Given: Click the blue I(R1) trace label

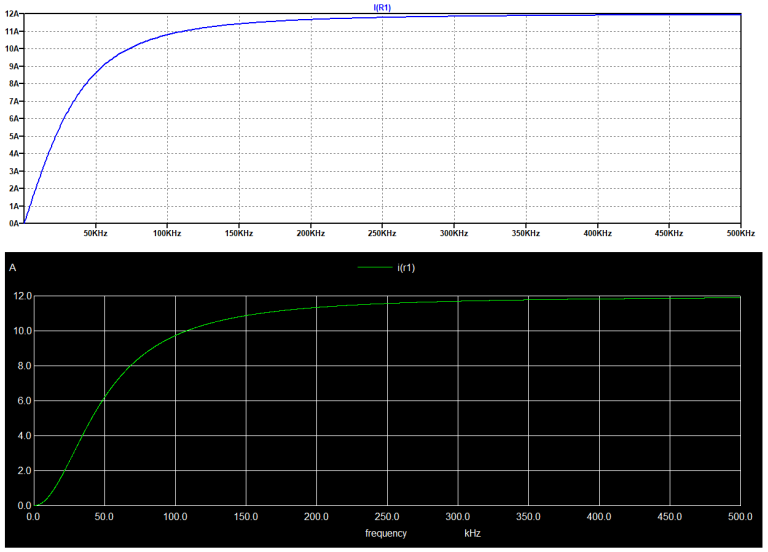Looking at the screenshot, I should (382, 7).
